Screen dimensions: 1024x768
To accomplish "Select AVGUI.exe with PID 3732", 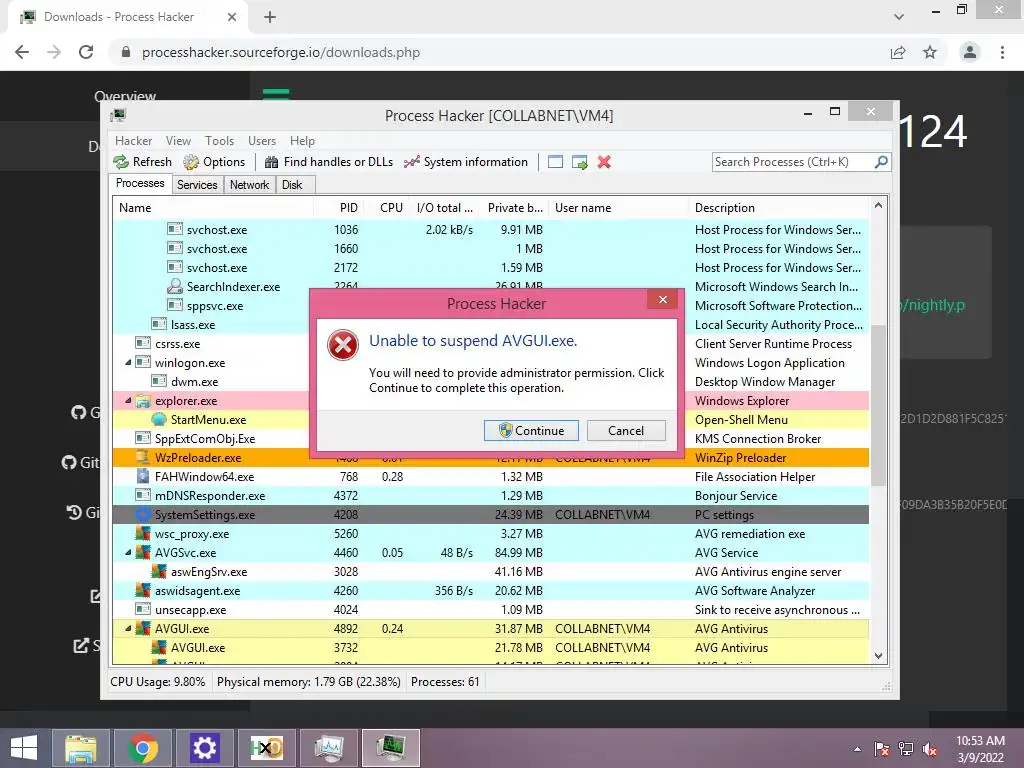I will click(x=490, y=647).
